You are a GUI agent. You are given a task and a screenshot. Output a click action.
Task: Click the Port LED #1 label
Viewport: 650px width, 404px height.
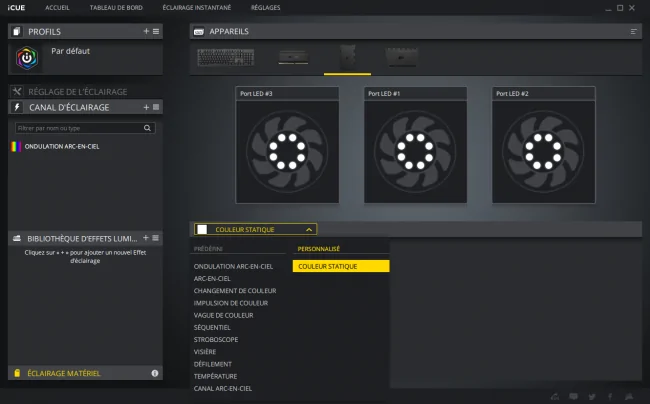pyautogui.click(x=384, y=94)
